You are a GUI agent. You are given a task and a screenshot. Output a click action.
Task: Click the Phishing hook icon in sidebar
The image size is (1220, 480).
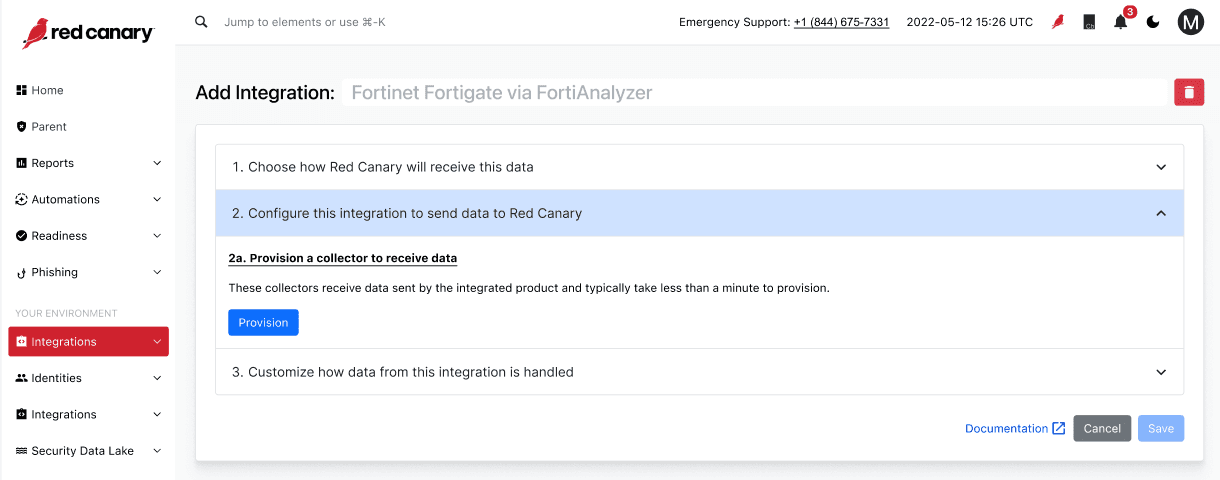(21, 273)
